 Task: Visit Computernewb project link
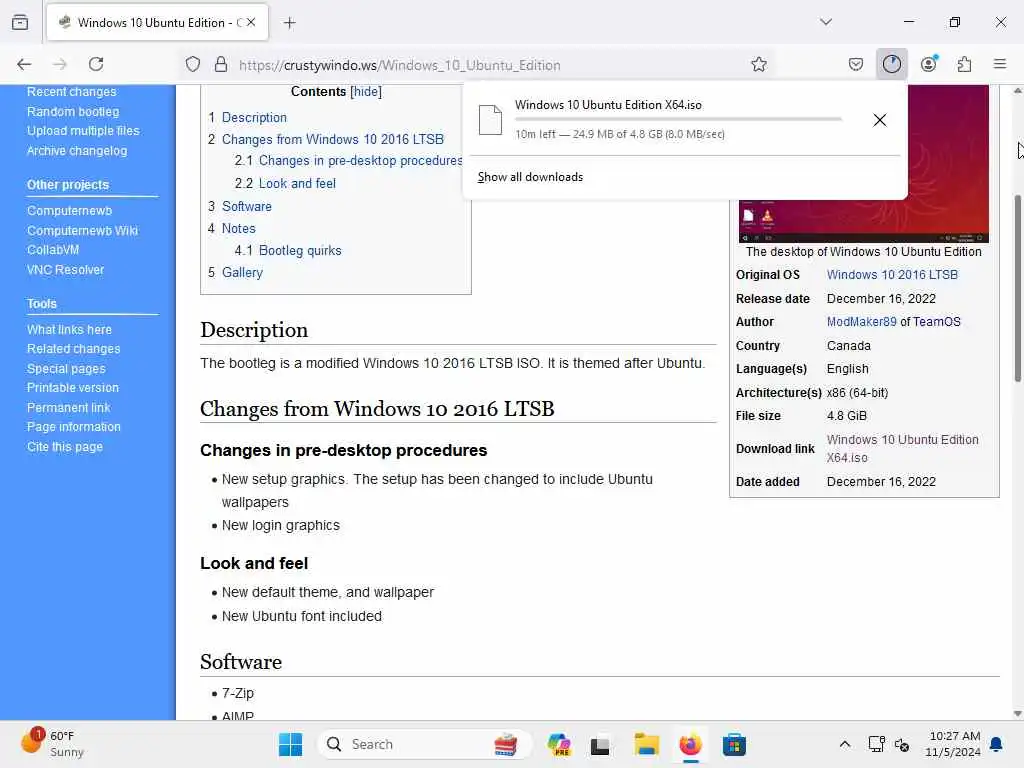point(69,211)
